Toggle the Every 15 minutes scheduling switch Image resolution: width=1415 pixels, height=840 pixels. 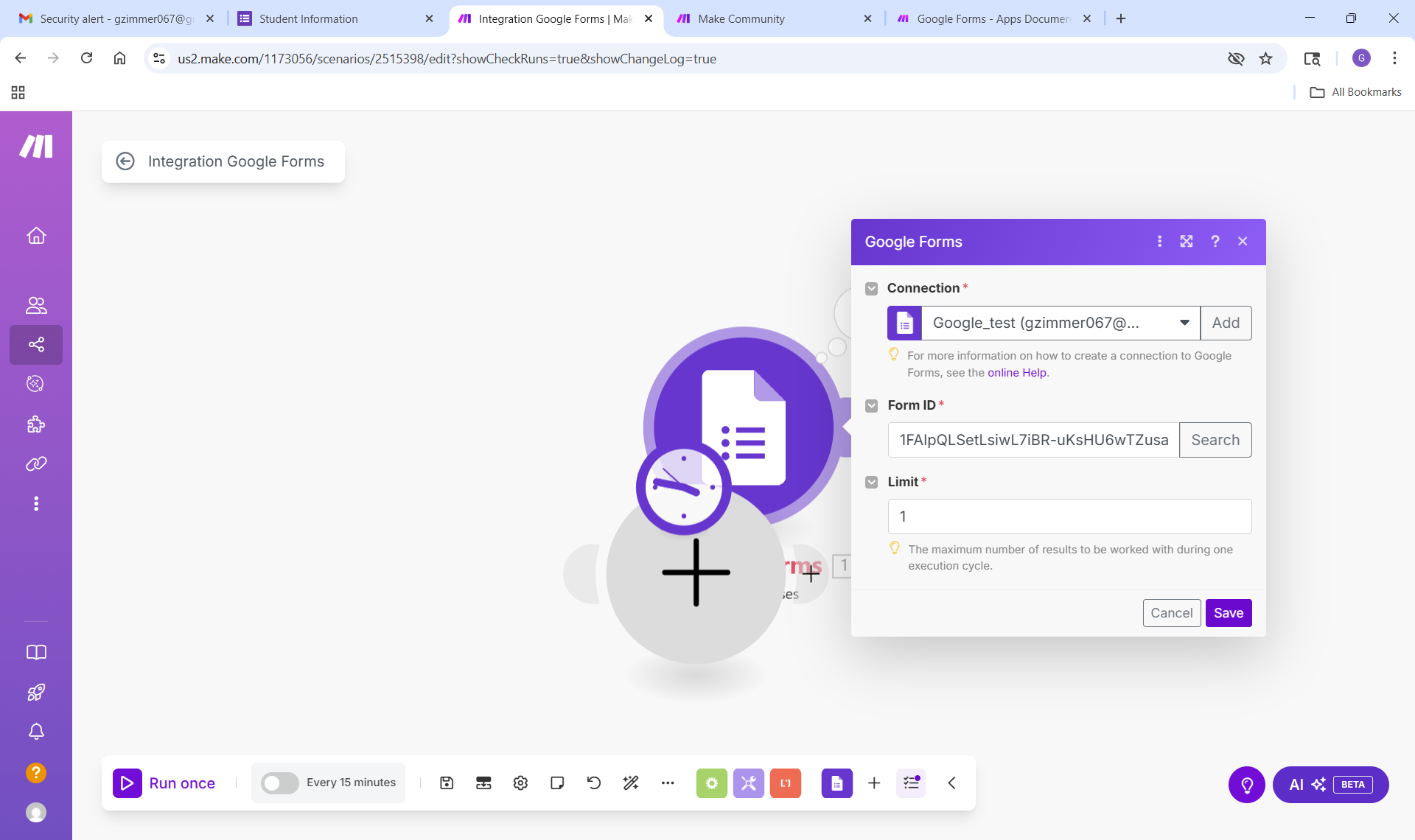279,783
